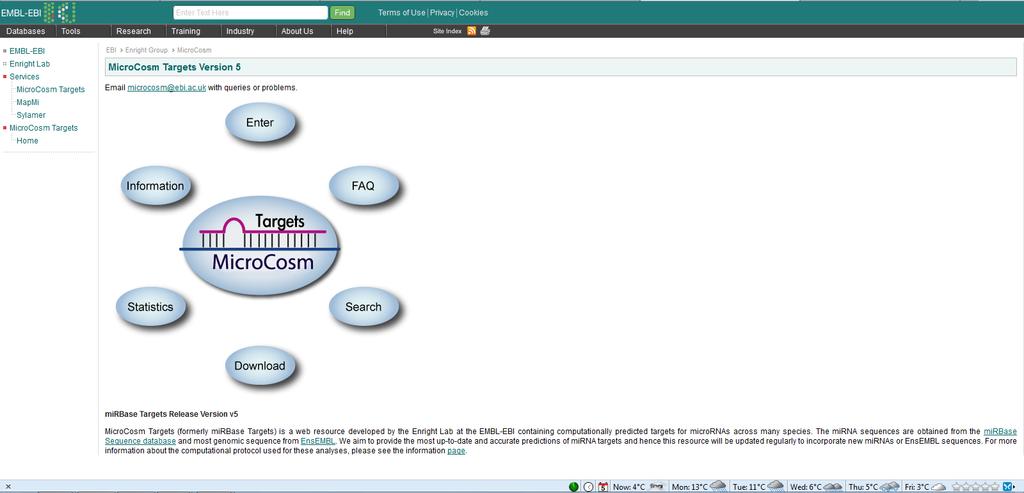Click EBI in breadcrumb
This screenshot has width=1024, height=493.
[111, 50]
